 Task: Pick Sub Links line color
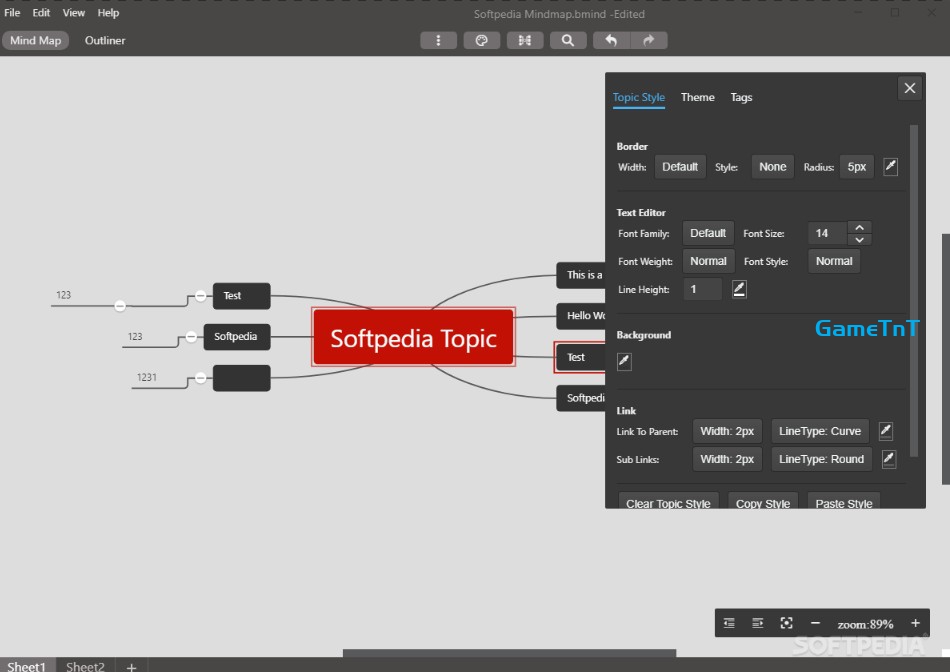click(889, 459)
